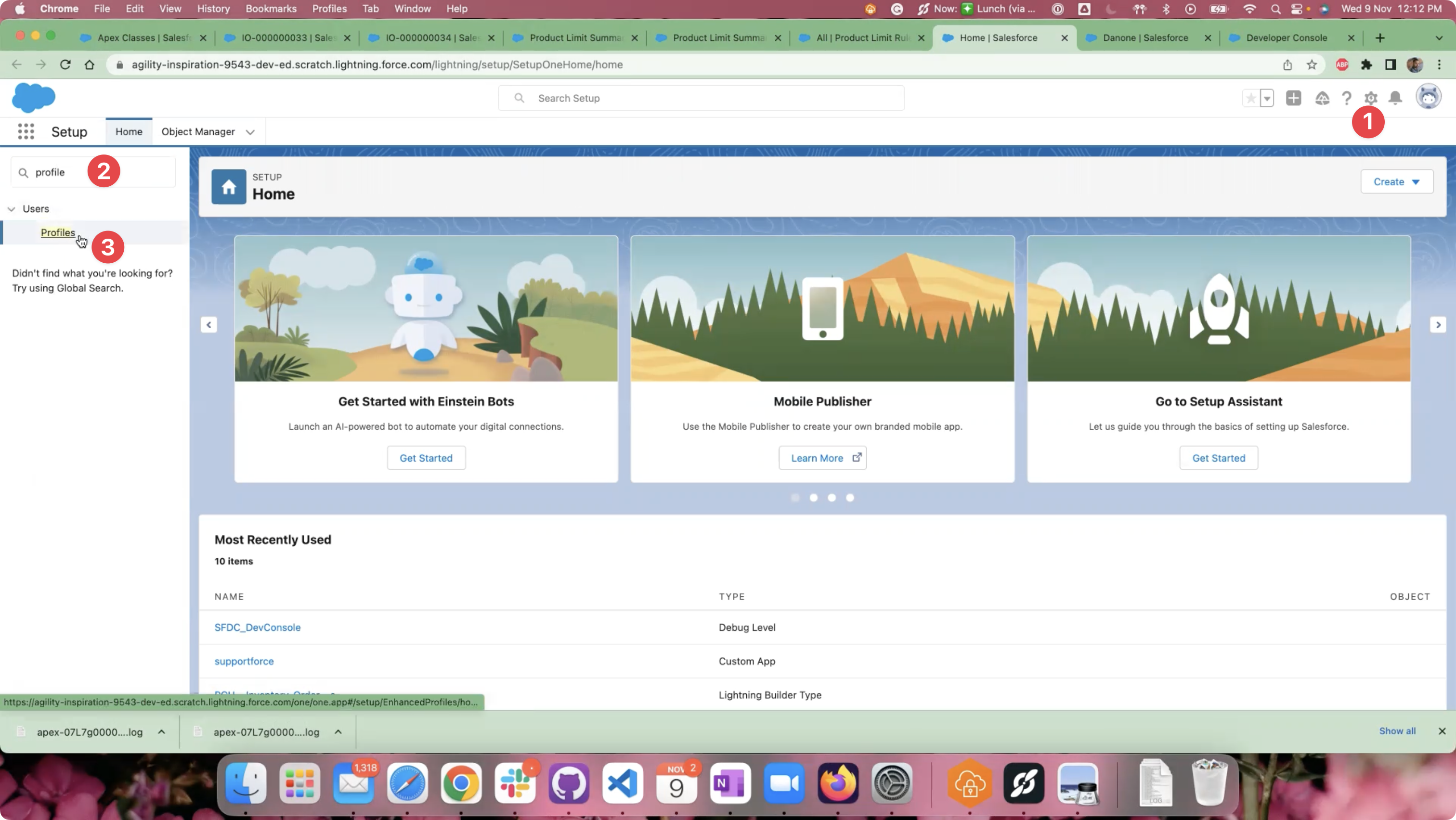The width and height of the screenshot is (1456, 820).
Task: Open the SFDC_DevConsole link
Action: [257, 627]
